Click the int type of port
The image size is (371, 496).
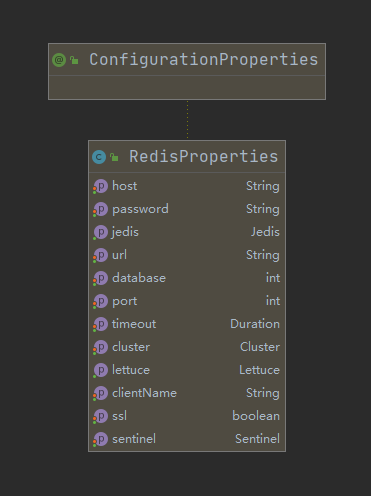273,301
